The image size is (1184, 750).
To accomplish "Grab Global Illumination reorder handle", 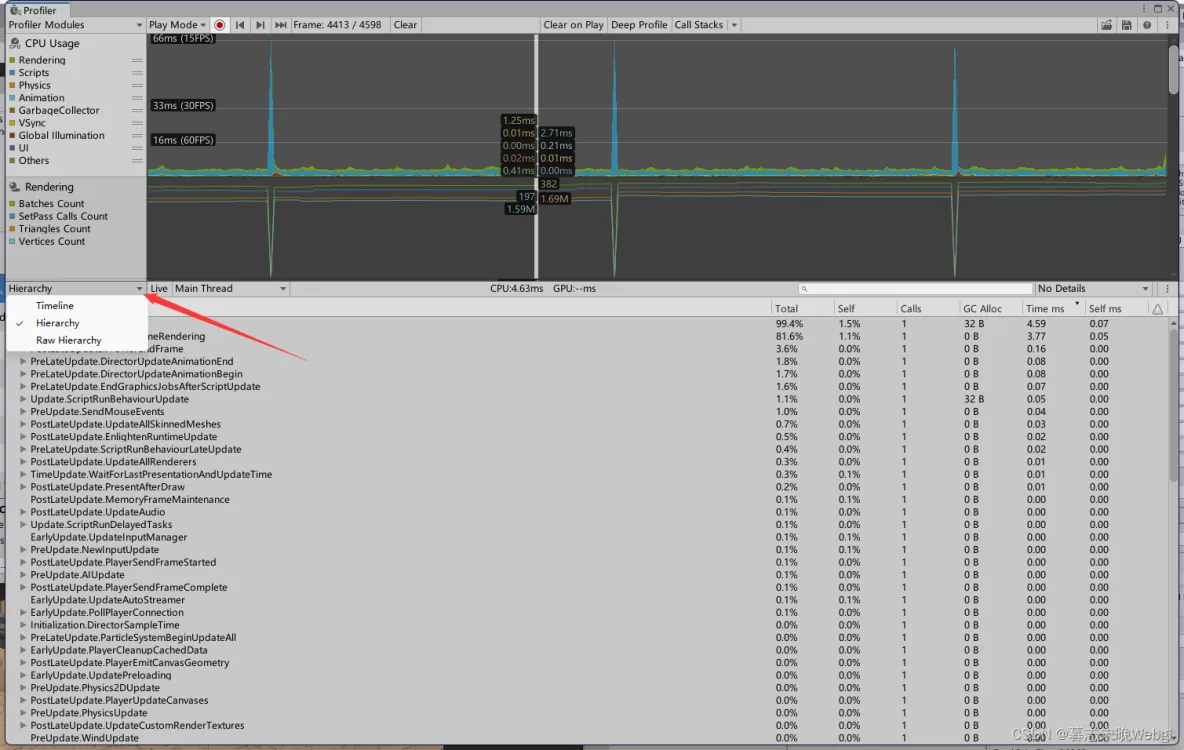I will (137, 136).
